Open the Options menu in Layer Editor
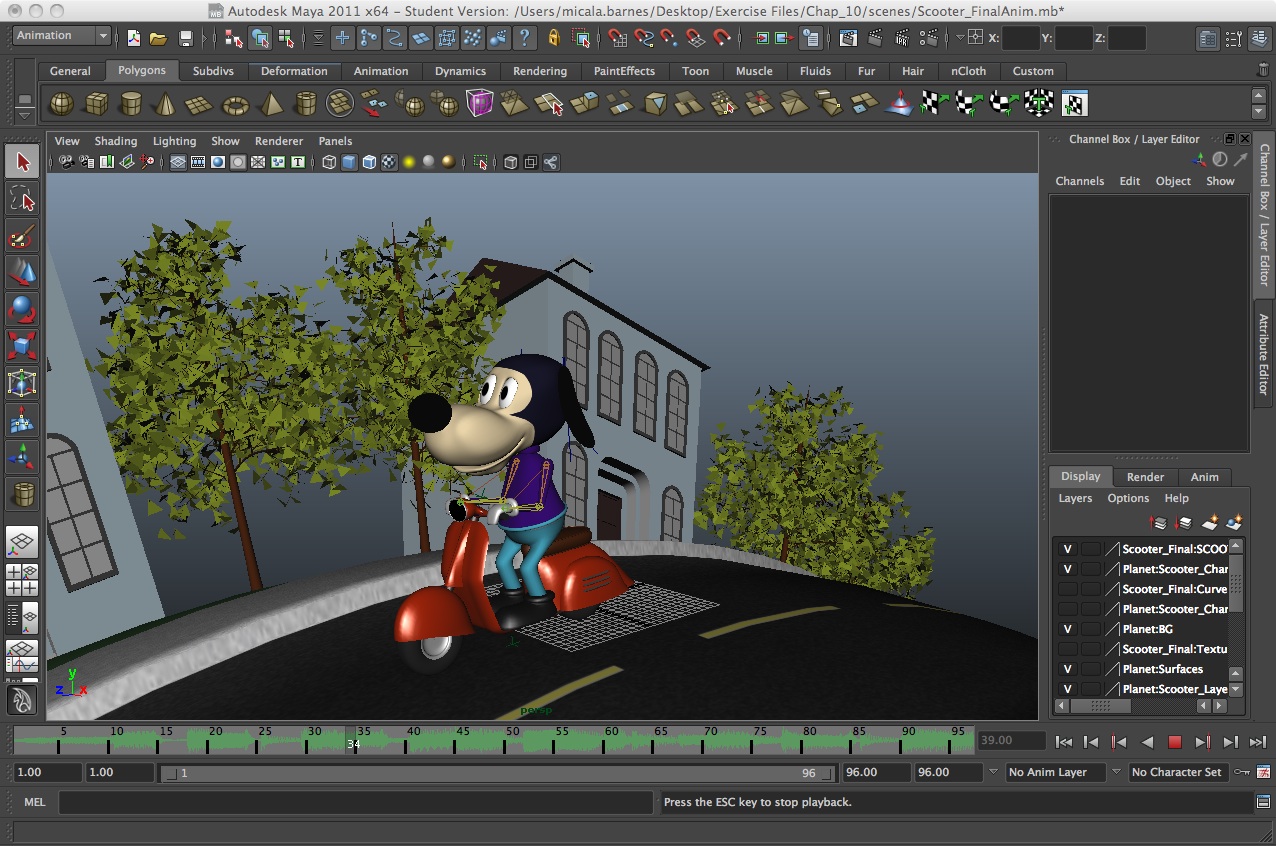 (1127, 498)
